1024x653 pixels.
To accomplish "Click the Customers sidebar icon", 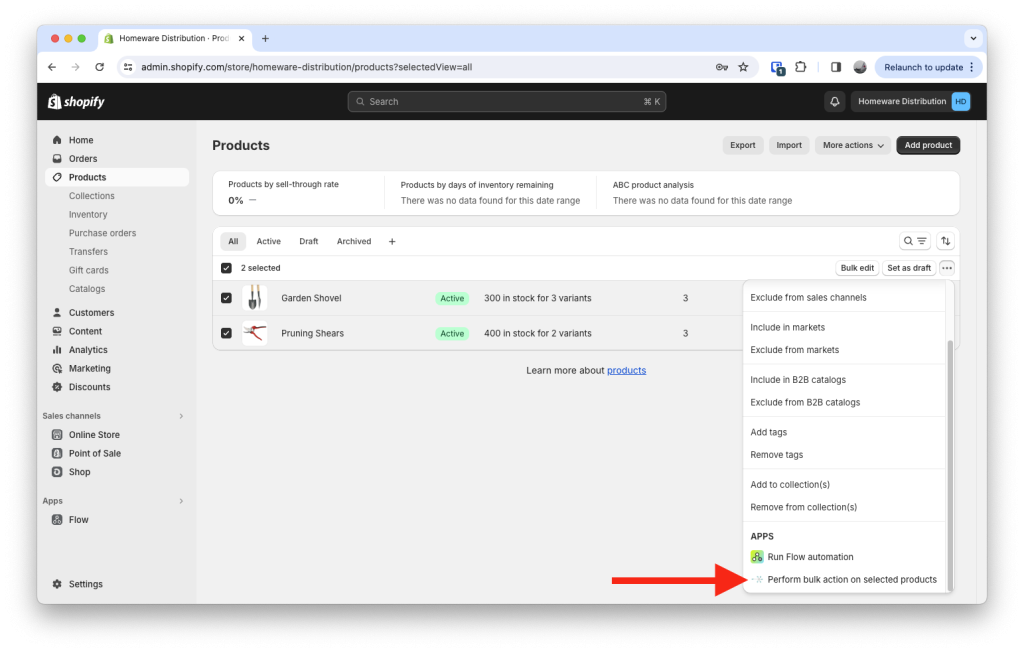I will [57, 313].
